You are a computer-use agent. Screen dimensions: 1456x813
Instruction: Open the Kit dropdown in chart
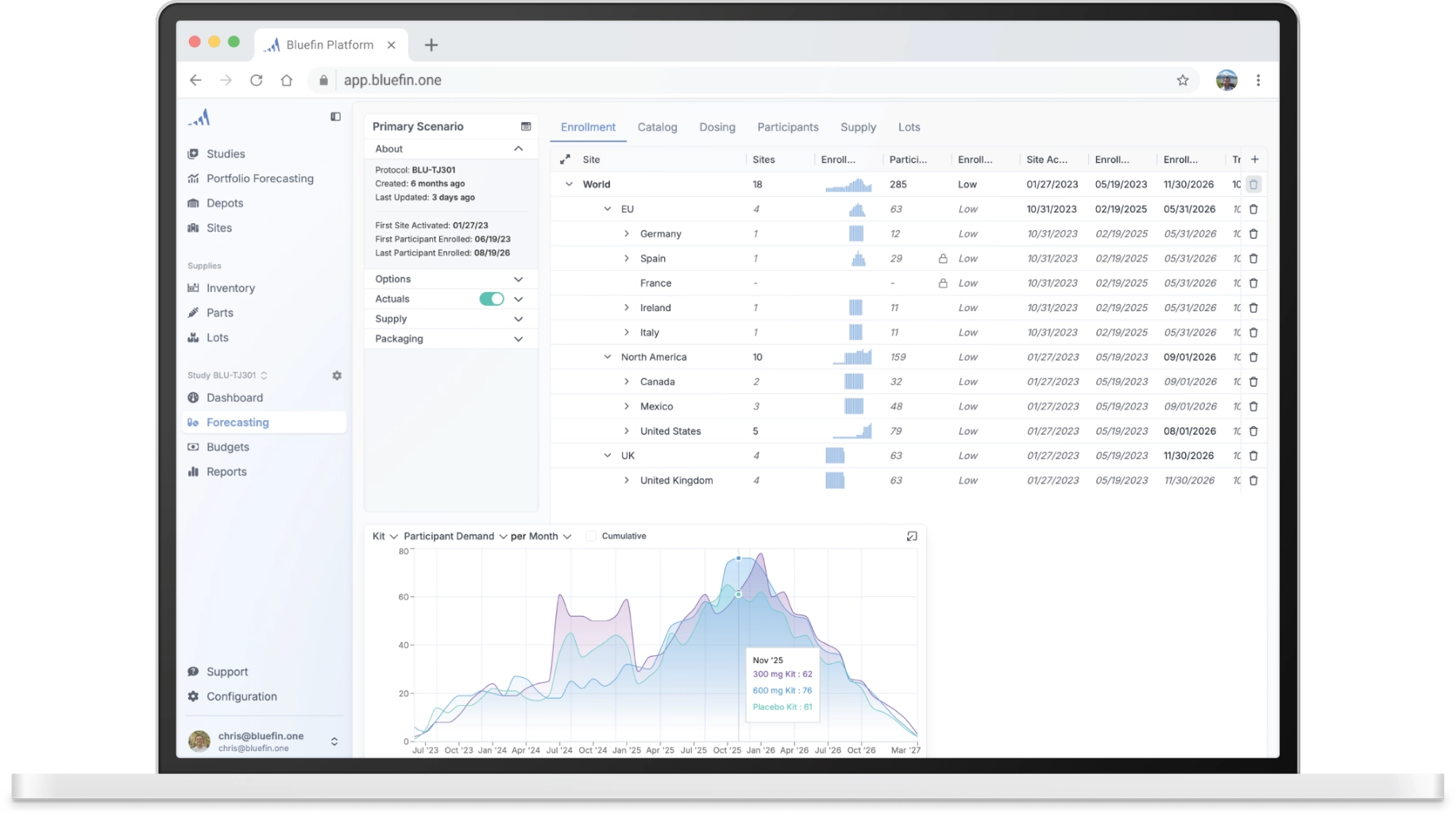point(384,537)
